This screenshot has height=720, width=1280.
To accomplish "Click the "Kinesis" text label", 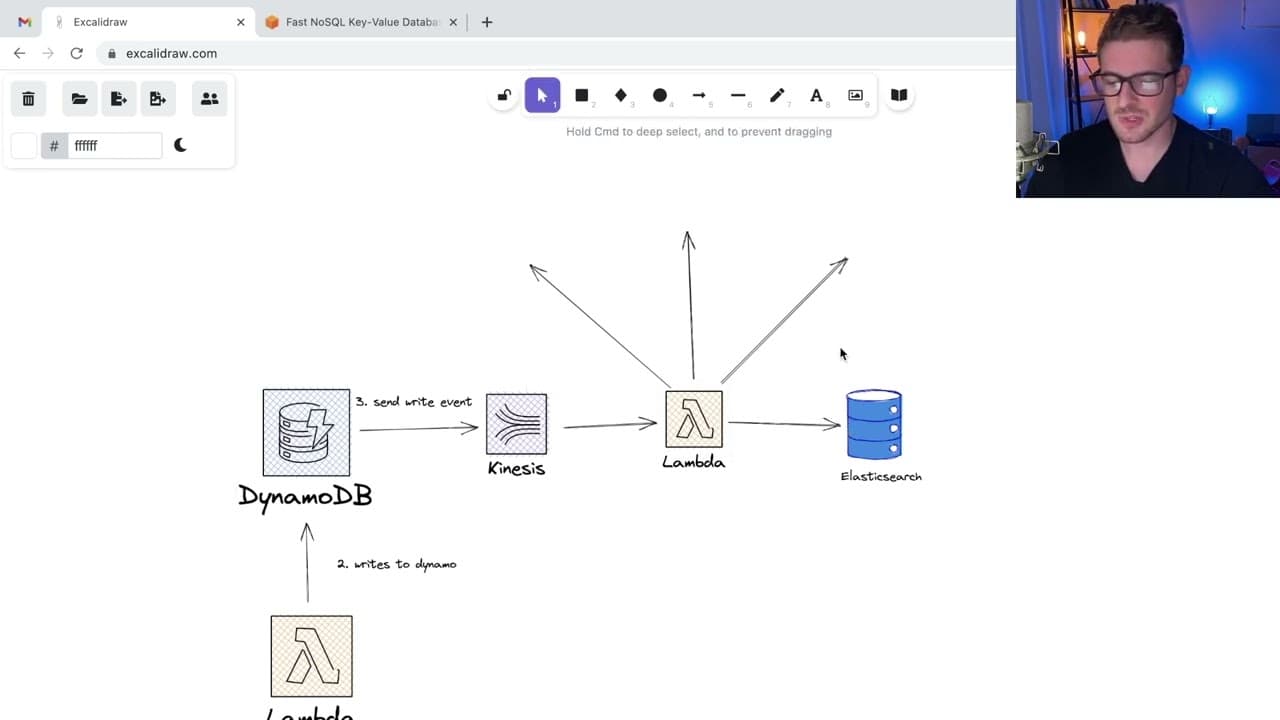I will point(516,468).
